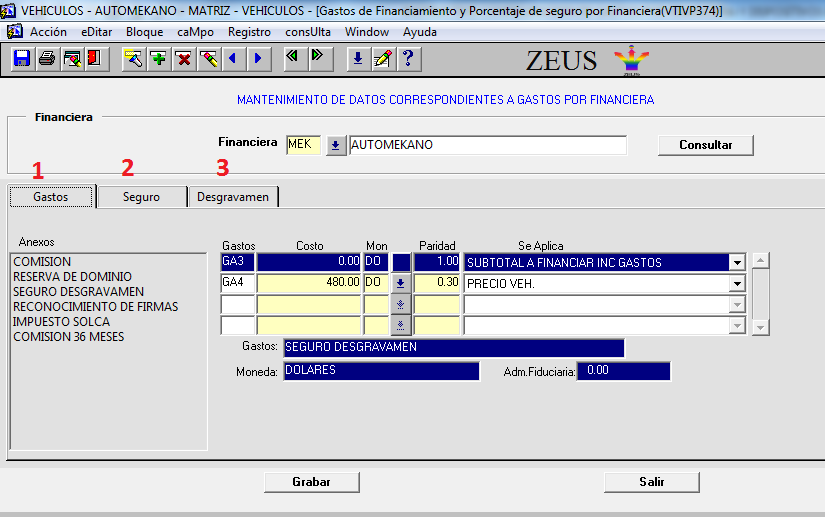Viewport: 825px width, 517px height.
Task: Click the Save diskette icon in toolbar
Action: [x=22, y=59]
